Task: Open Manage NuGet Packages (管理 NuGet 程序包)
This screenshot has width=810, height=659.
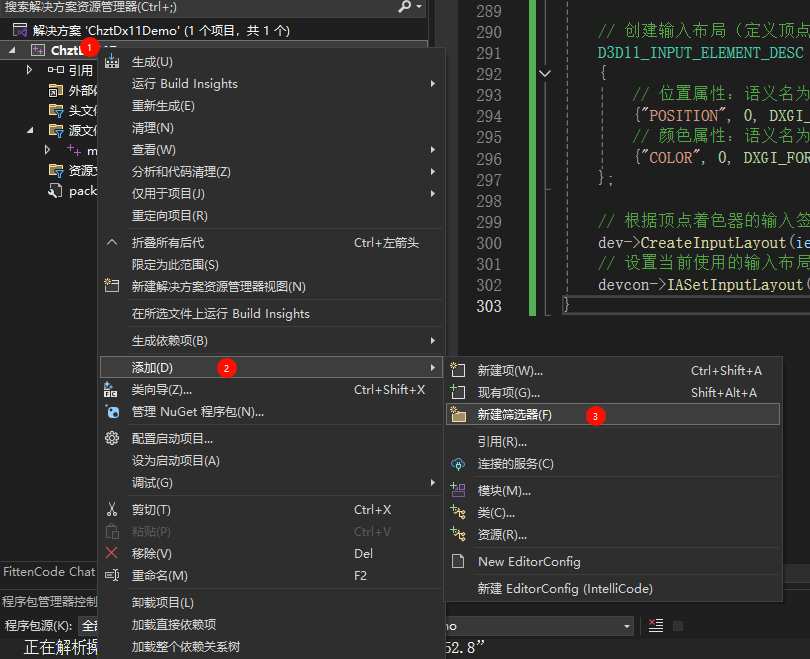Action: pyautogui.click(x=197, y=411)
